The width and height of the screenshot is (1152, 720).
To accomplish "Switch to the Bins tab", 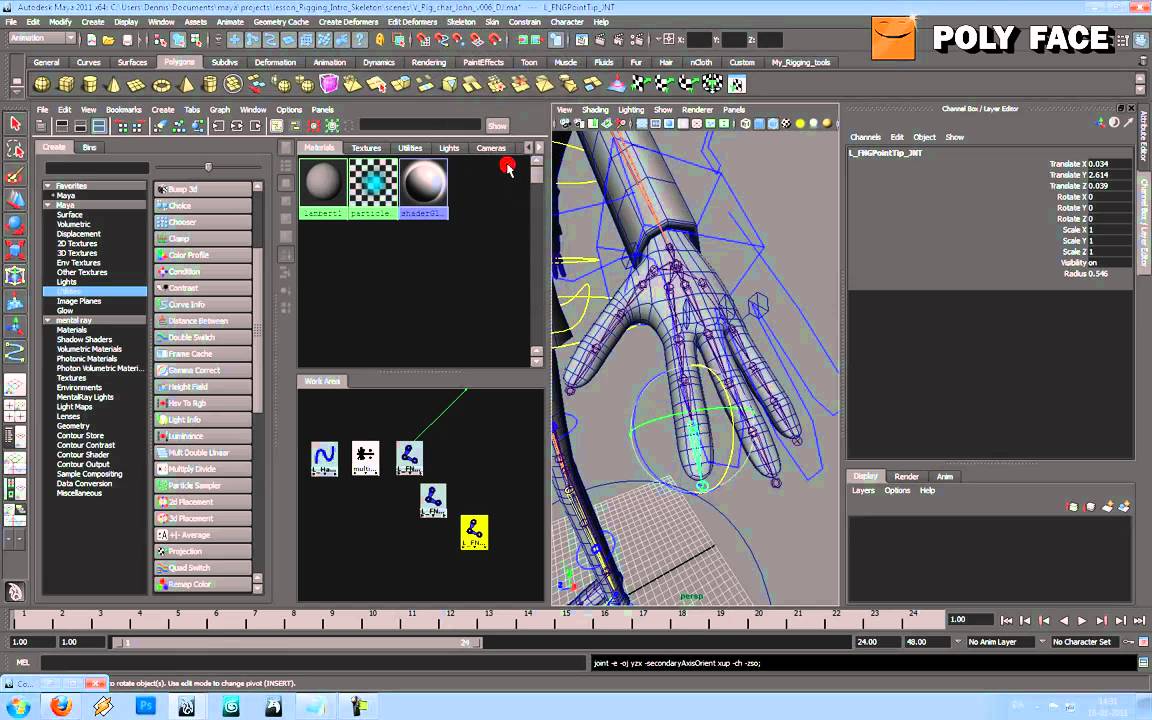I will 90,147.
